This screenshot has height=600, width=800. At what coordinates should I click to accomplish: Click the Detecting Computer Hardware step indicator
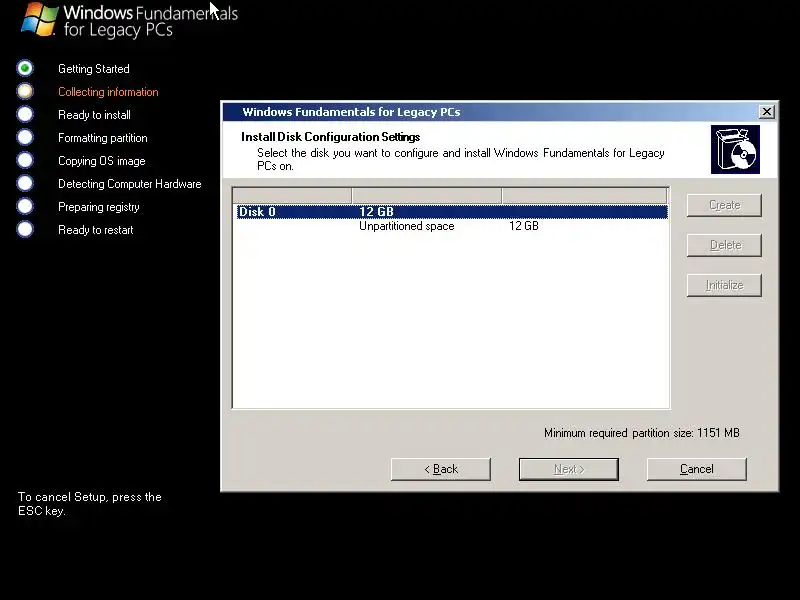point(24,183)
